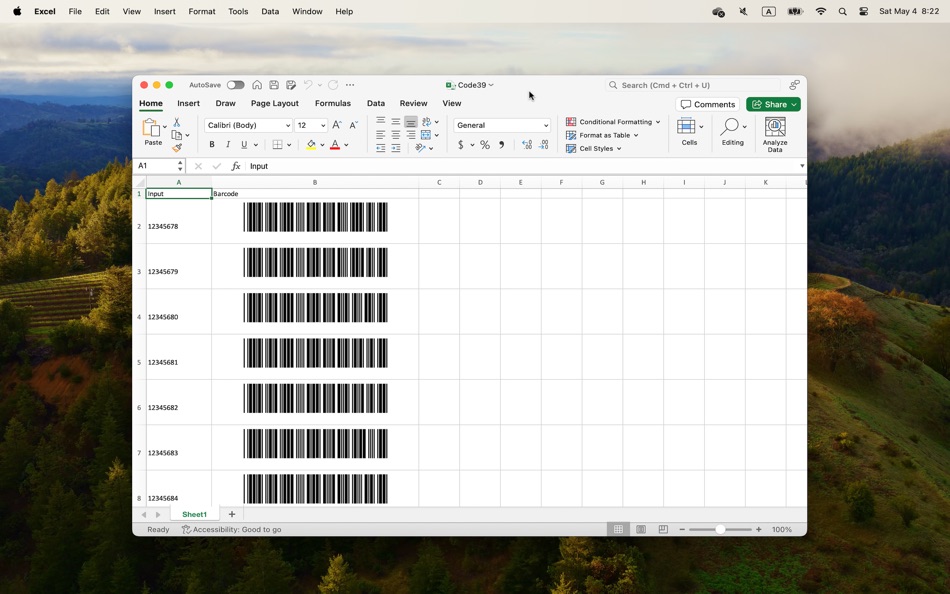Image resolution: width=950 pixels, height=594 pixels.
Task: Click the Increase Font Size icon
Action: coord(337,125)
